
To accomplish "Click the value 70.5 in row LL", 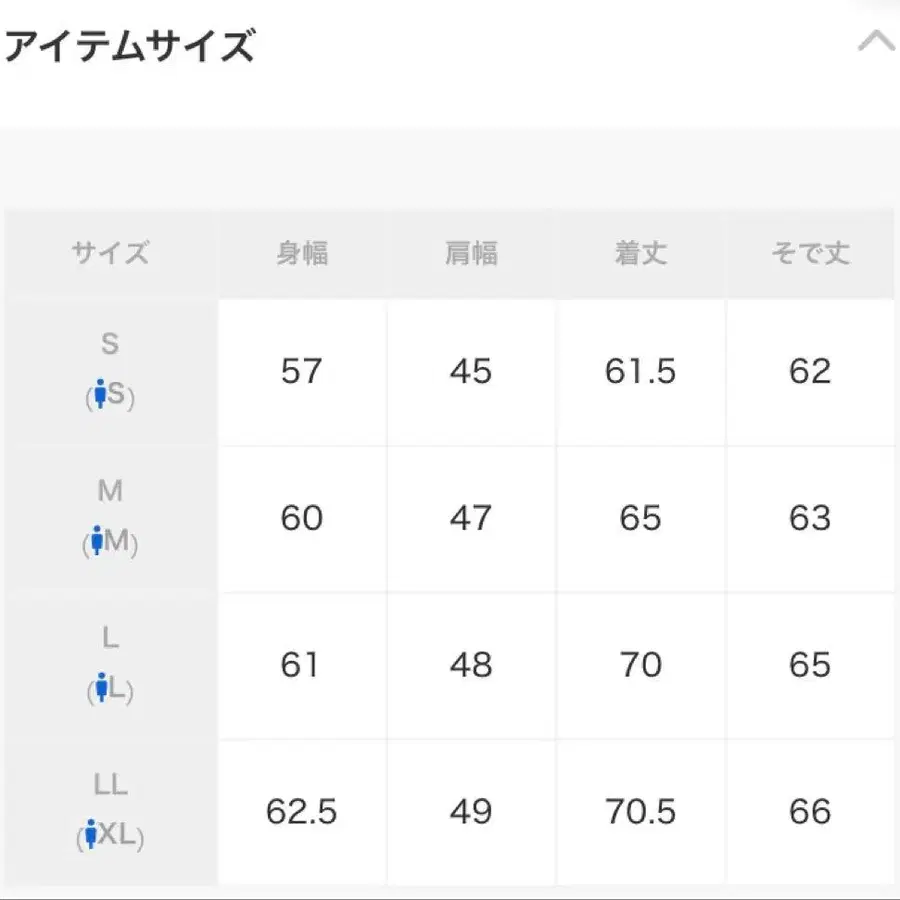I will [x=641, y=812].
